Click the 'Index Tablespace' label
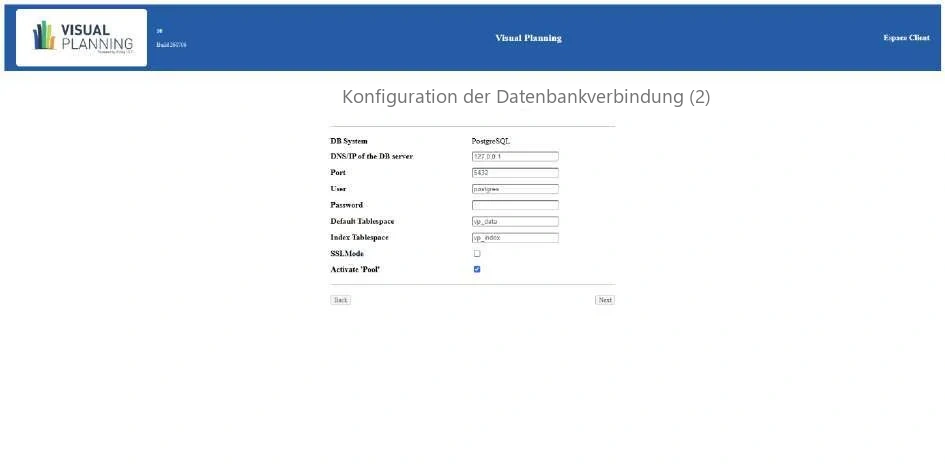Viewport: 945px width, 465px height. click(x=359, y=237)
